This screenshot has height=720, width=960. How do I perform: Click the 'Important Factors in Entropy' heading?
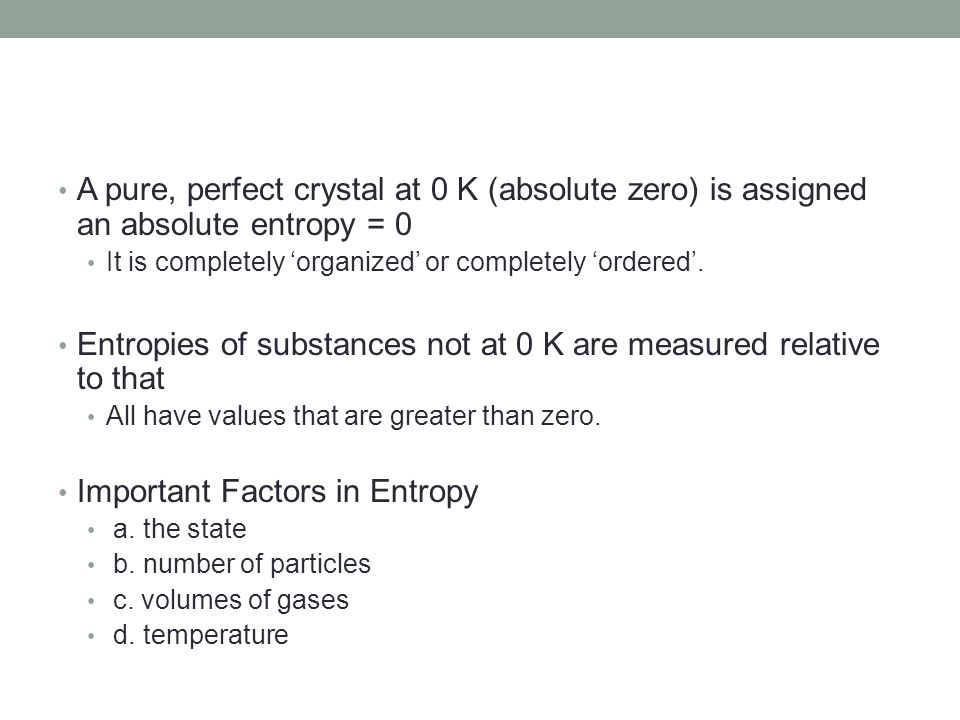point(277,492)
